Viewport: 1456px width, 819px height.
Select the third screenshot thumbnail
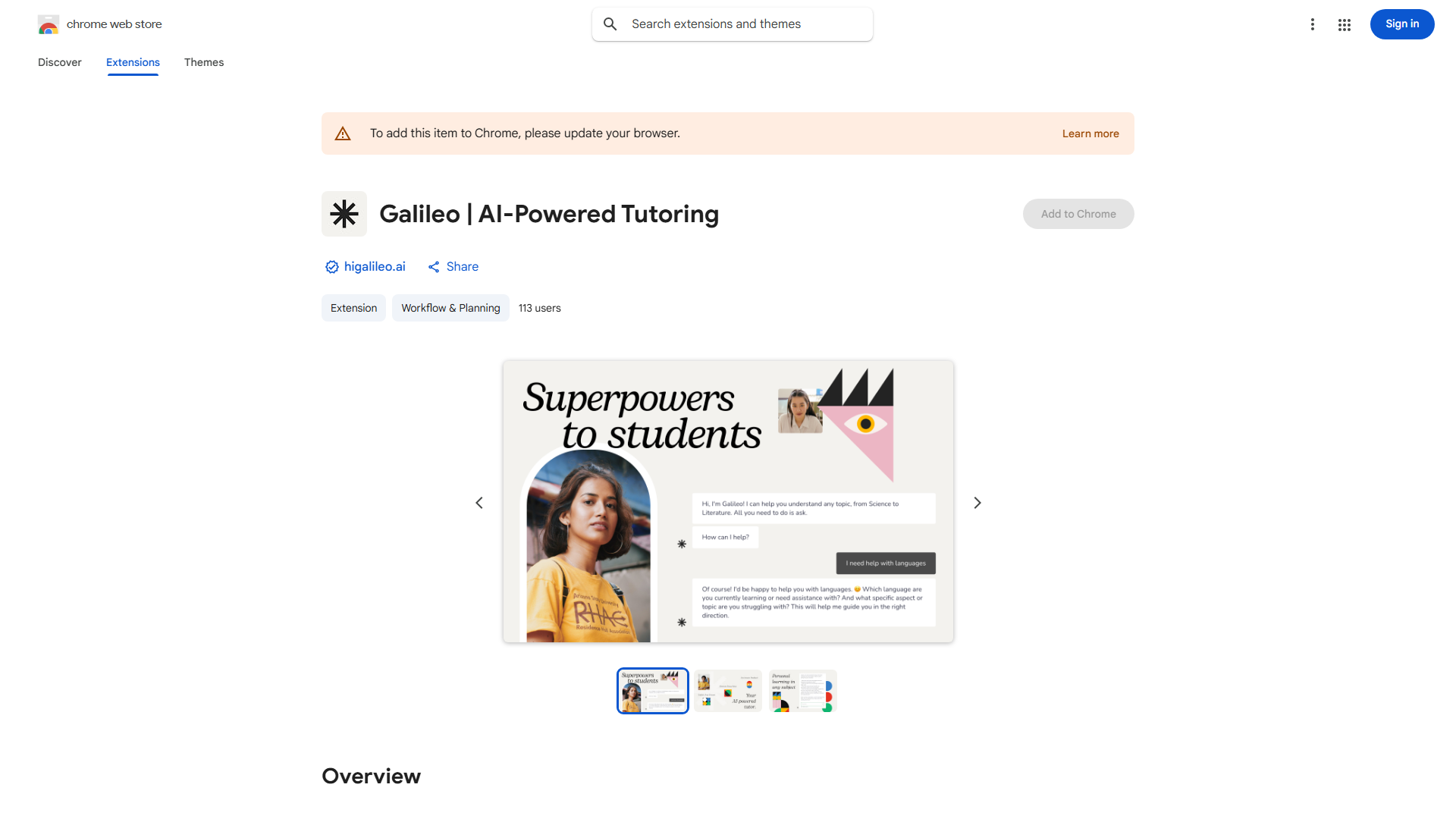(x=803, y=691)
